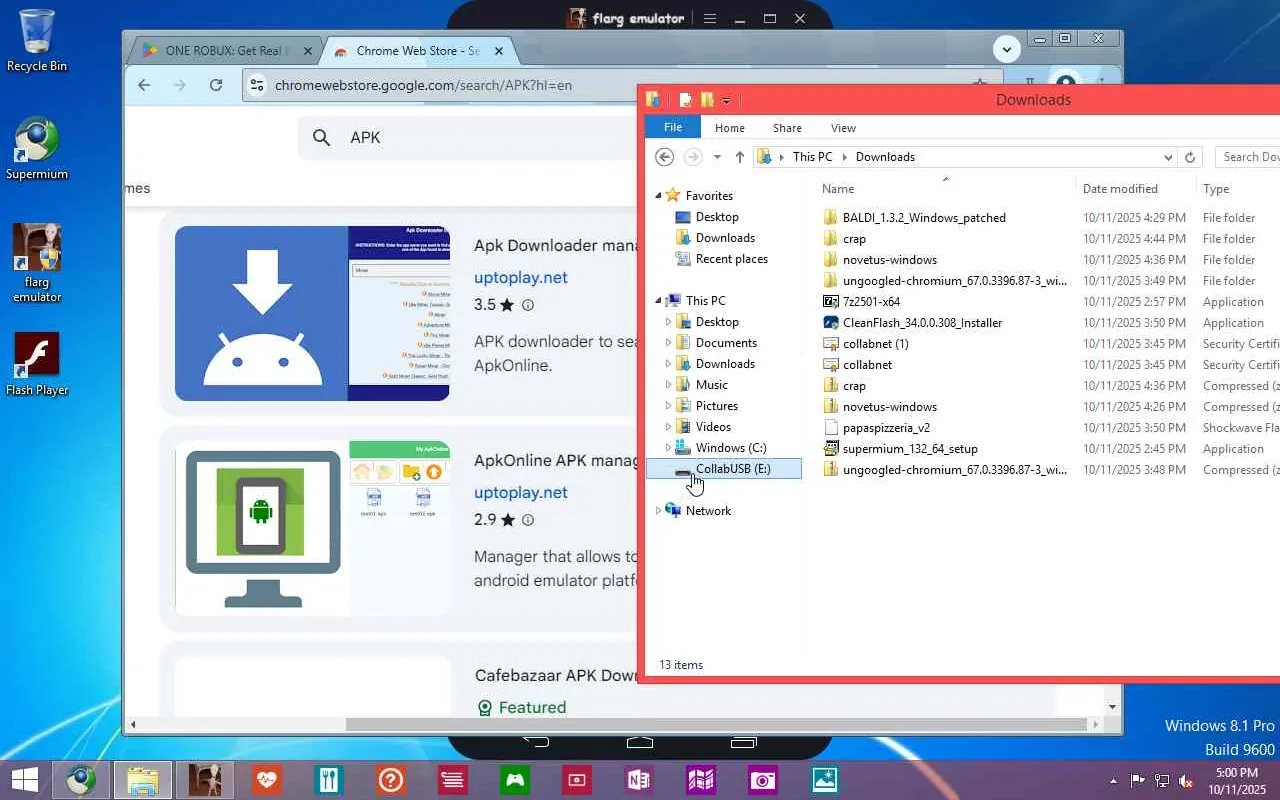Open the flarg emulator hamburger menu
This screenshot has height=800, width=1280.
[710, 18]
